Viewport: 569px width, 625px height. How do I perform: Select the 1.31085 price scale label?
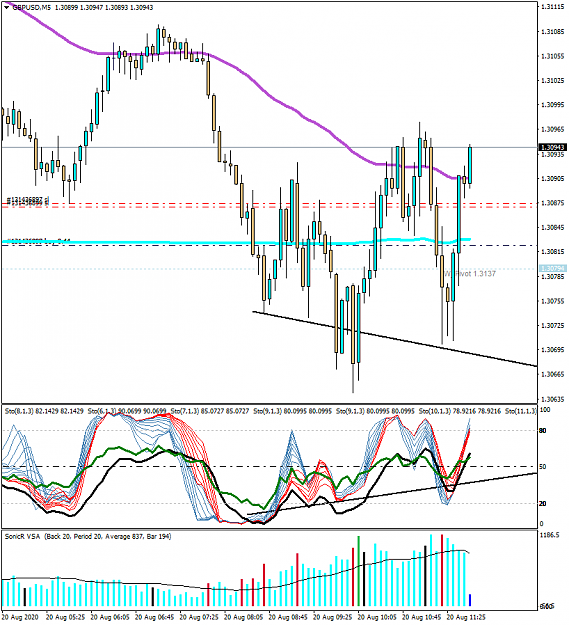click(553, 31)
